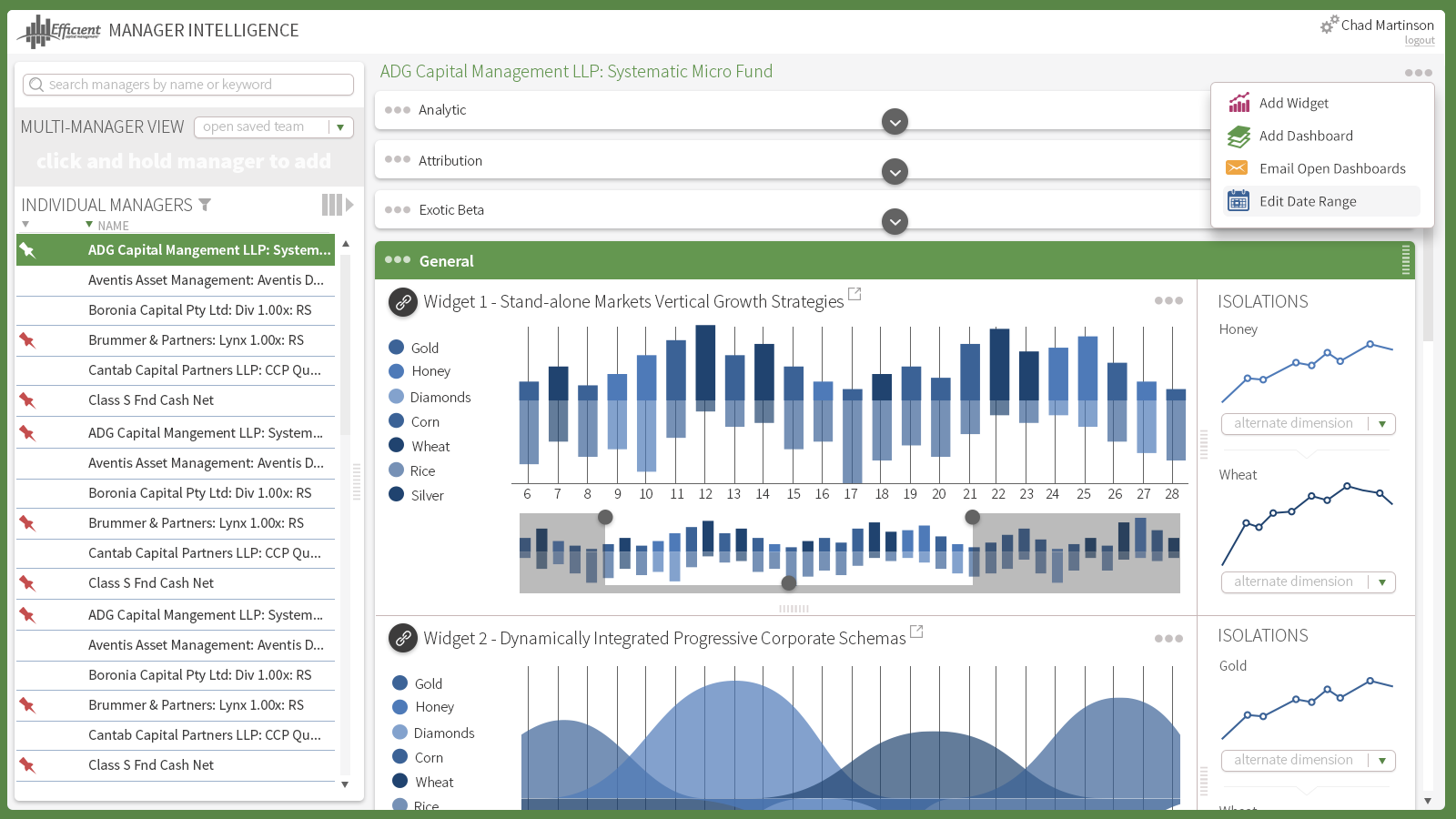Image resolution: width=1456 pixels, height=819 pixels.
Task: Click the ADG Capital Management page title
Action: point(576,72)
